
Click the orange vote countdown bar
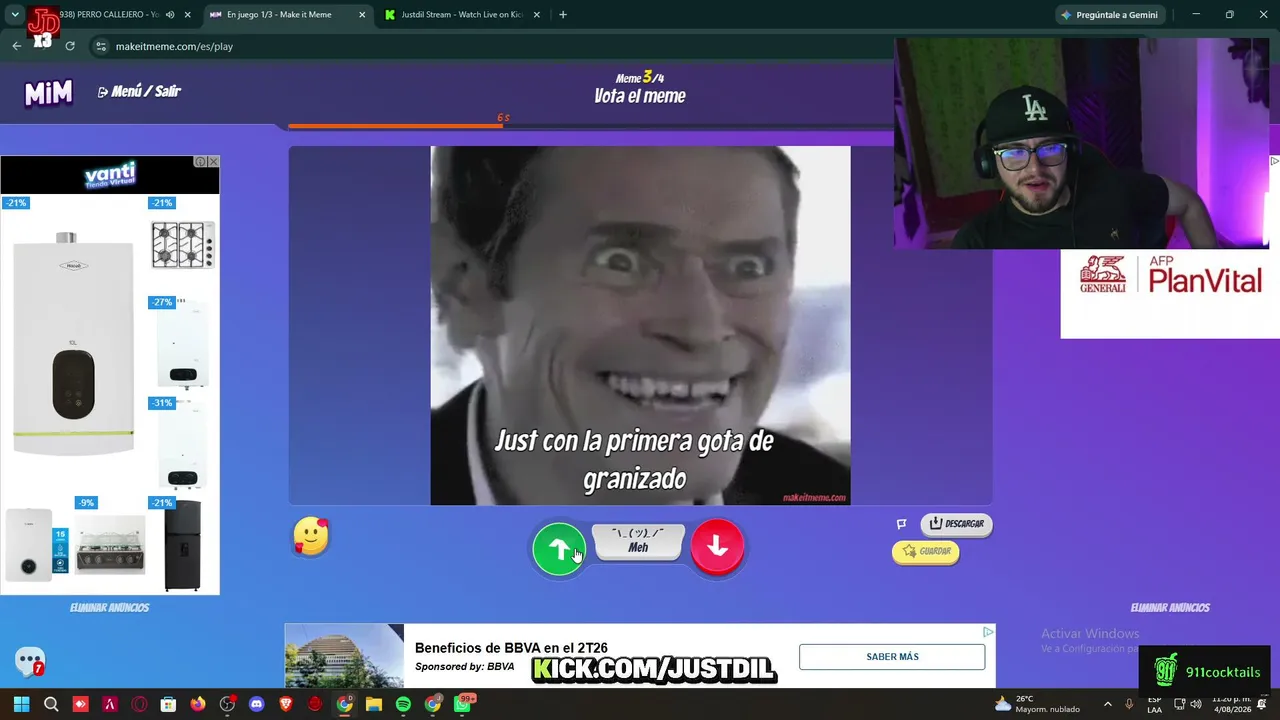[x=397, y=126]
